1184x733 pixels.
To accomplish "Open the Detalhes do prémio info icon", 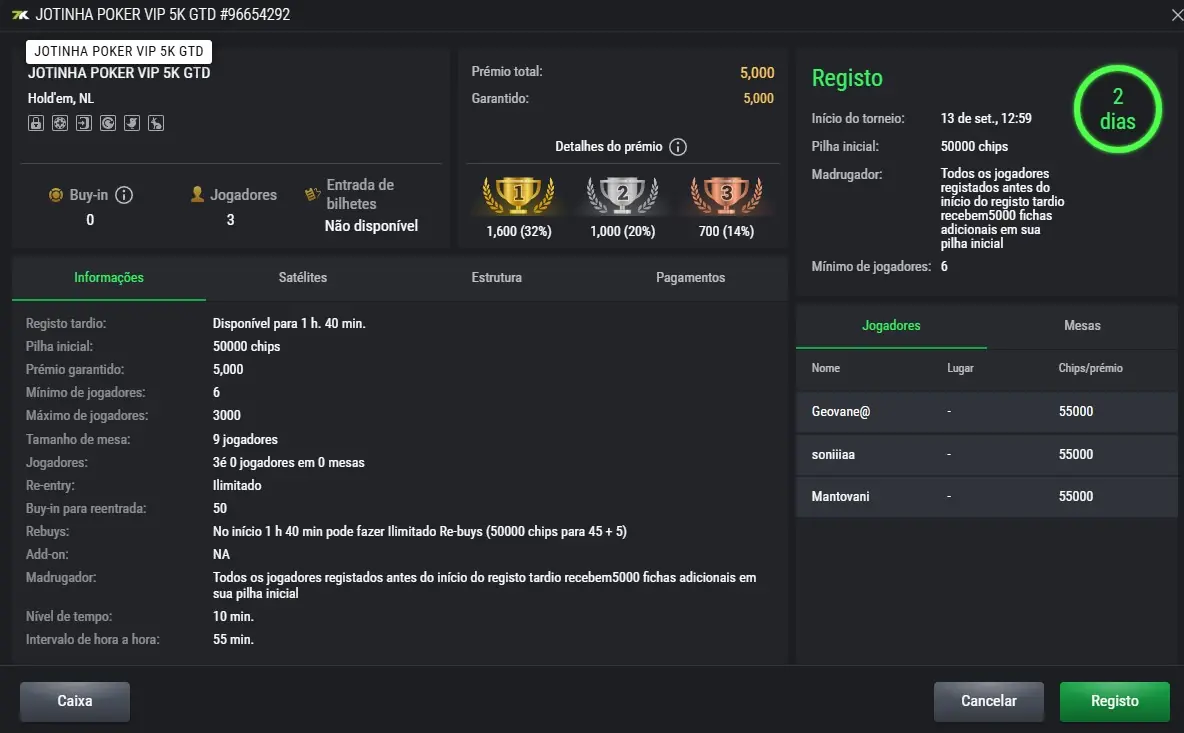I will click(678, 146).
